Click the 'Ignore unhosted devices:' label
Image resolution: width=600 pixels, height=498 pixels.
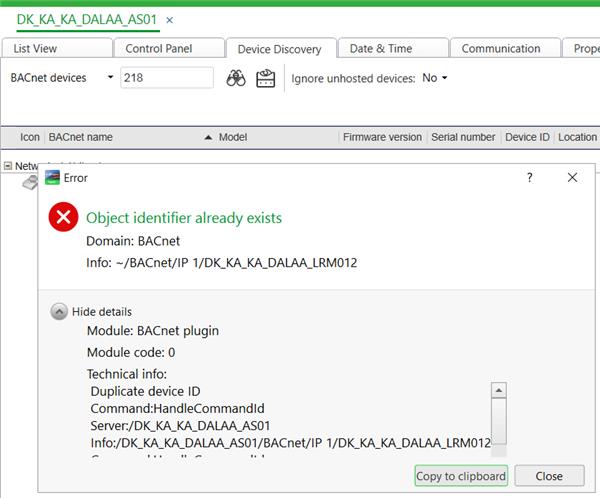pyautogui.click(x=353, y=78)
